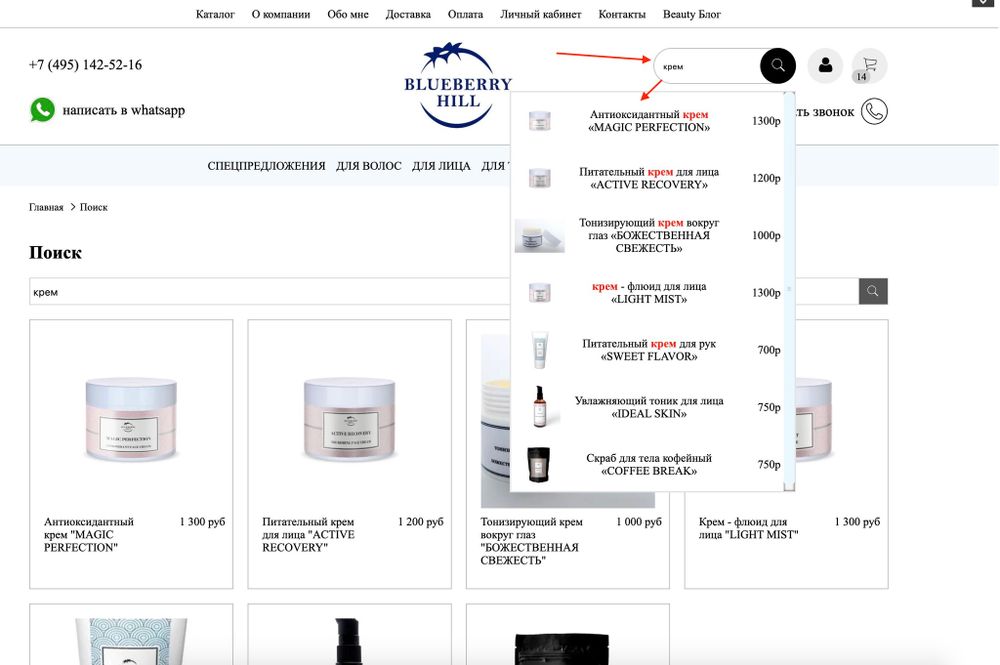The image size is (1000, 665).
Task: Click IDEAL SKIN tonic bottle thumbnail
Action: pyautogui.click(x=540, y=407)
